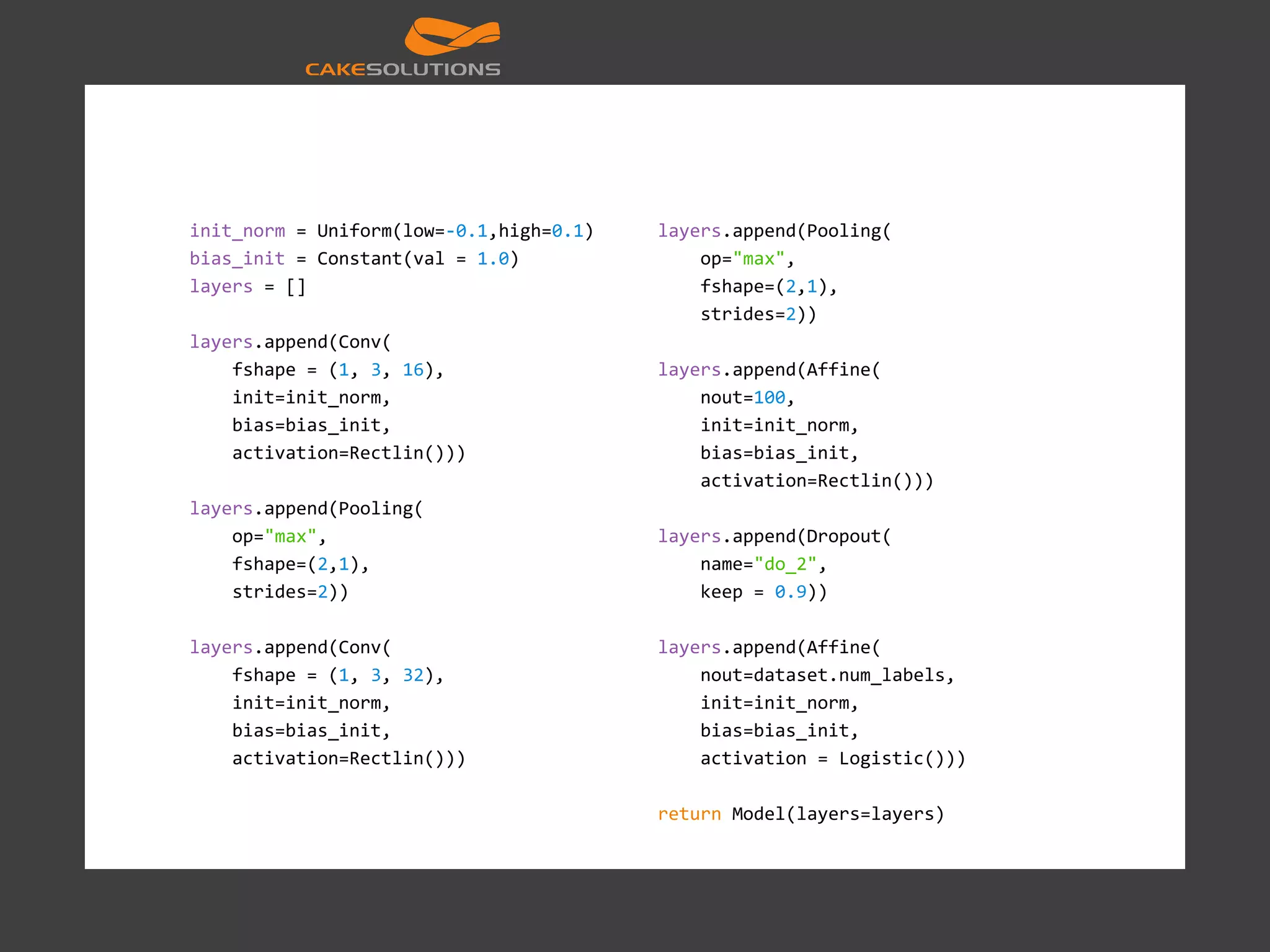Image resolution: width=1270 pixels, height=952 pixels.
Task: Click the nout=100 parameter line
Action: tap(747, 397)
